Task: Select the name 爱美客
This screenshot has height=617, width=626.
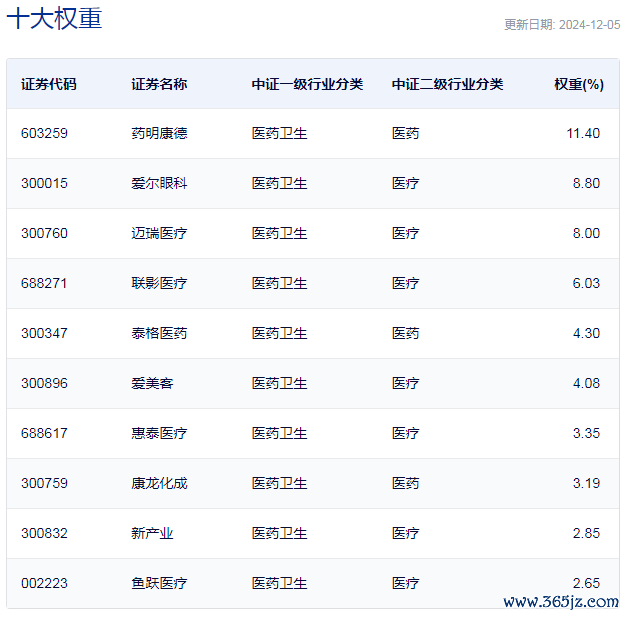Action: (x=152, y=383)
